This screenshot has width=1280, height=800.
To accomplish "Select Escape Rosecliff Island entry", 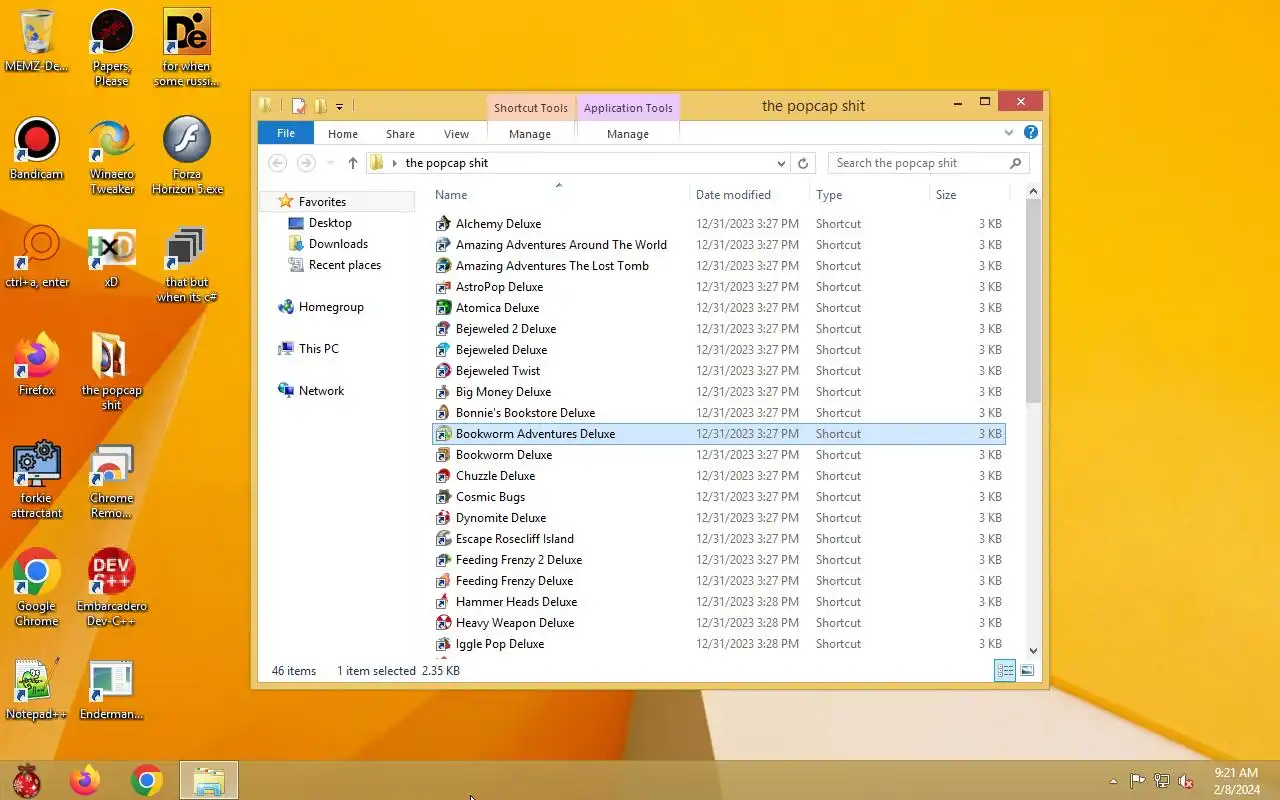I will (718, 539).
